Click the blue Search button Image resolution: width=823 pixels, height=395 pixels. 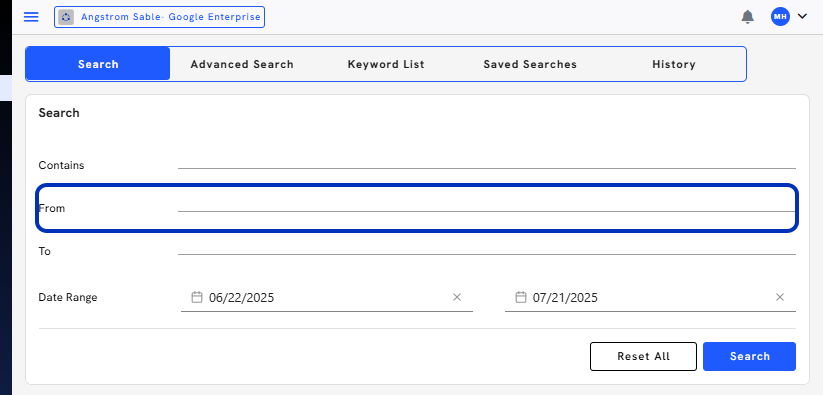(x=749, y=356)
